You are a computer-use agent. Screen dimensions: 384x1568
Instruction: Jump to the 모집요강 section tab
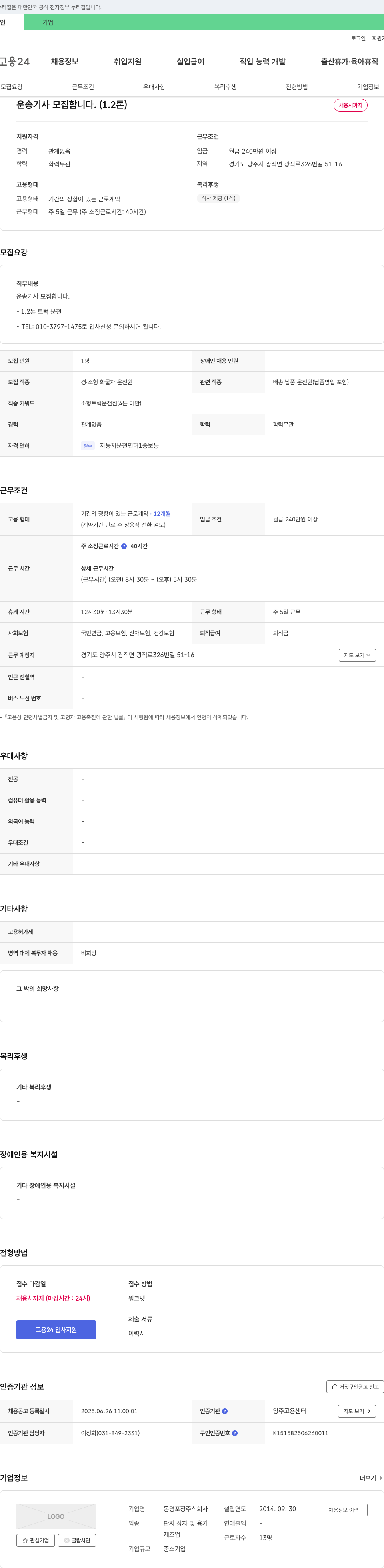[12, 87]
